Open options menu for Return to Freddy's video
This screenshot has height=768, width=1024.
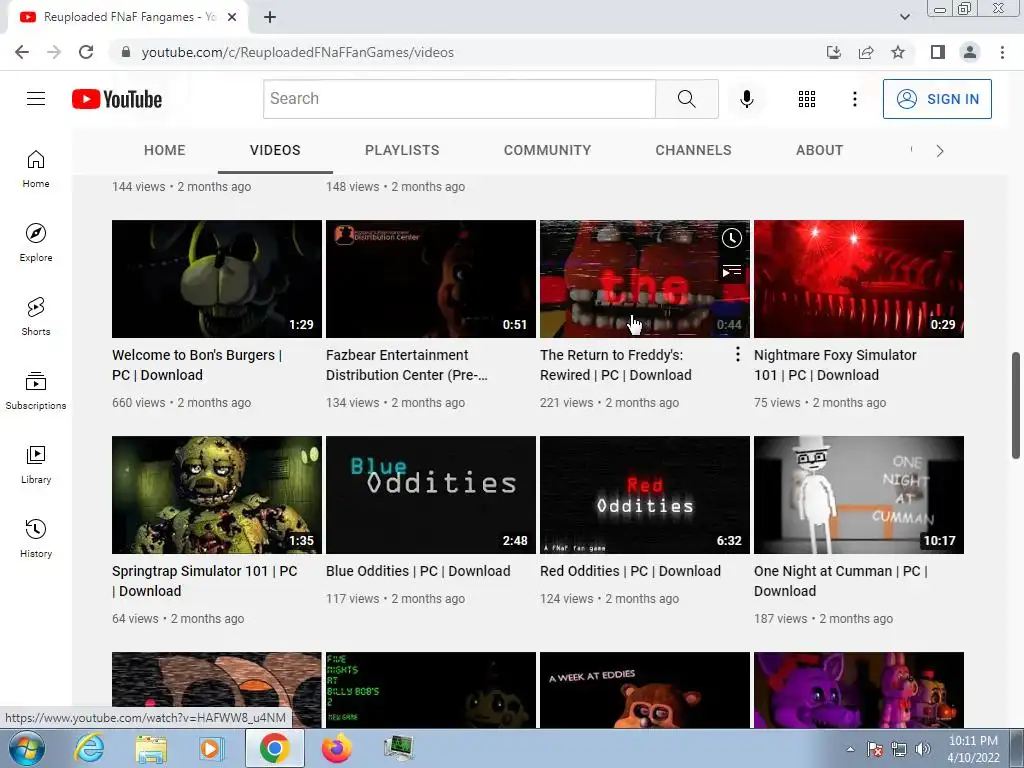[x=737, y=354]
